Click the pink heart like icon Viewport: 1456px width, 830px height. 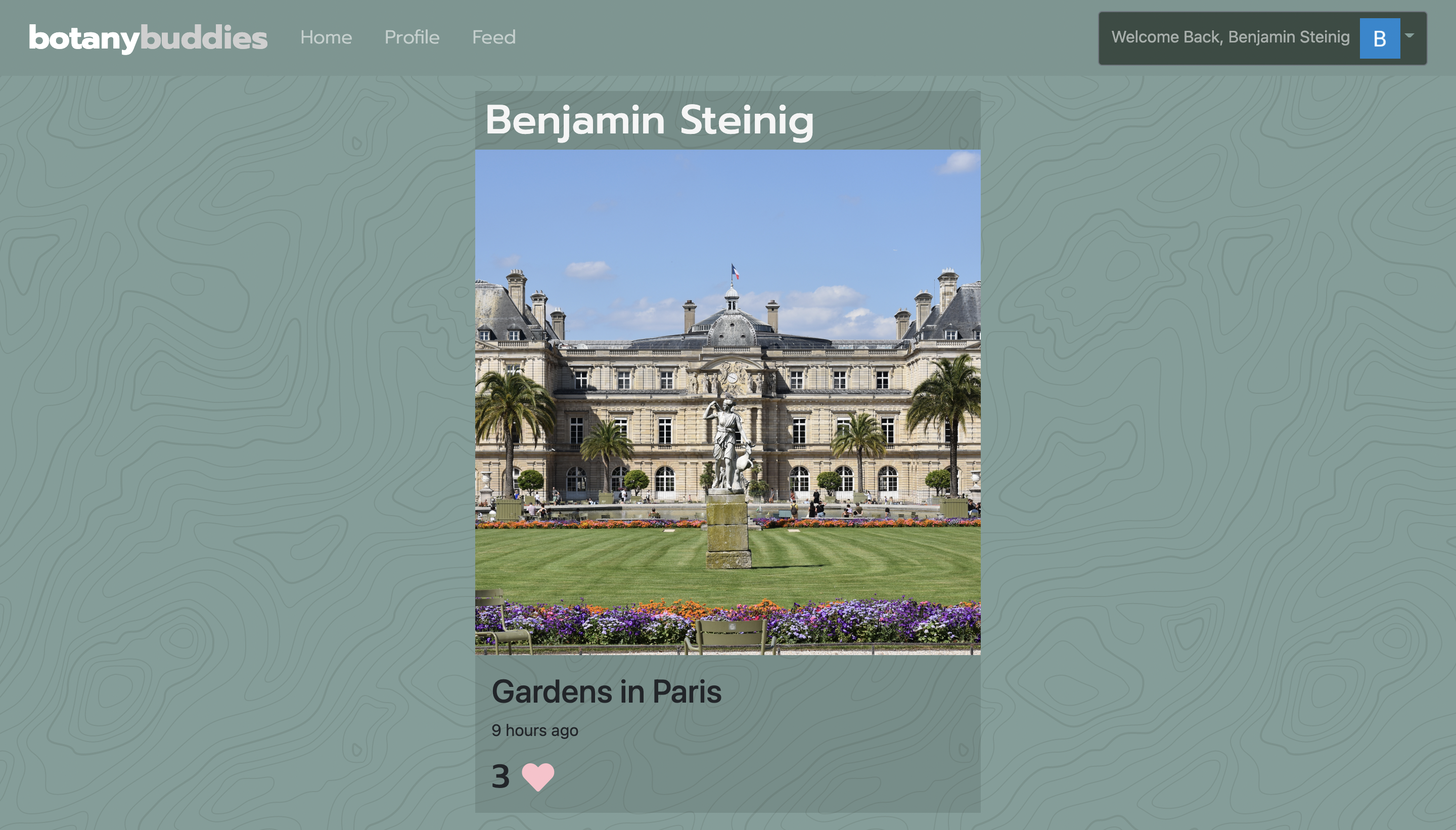tap(537, 777)
